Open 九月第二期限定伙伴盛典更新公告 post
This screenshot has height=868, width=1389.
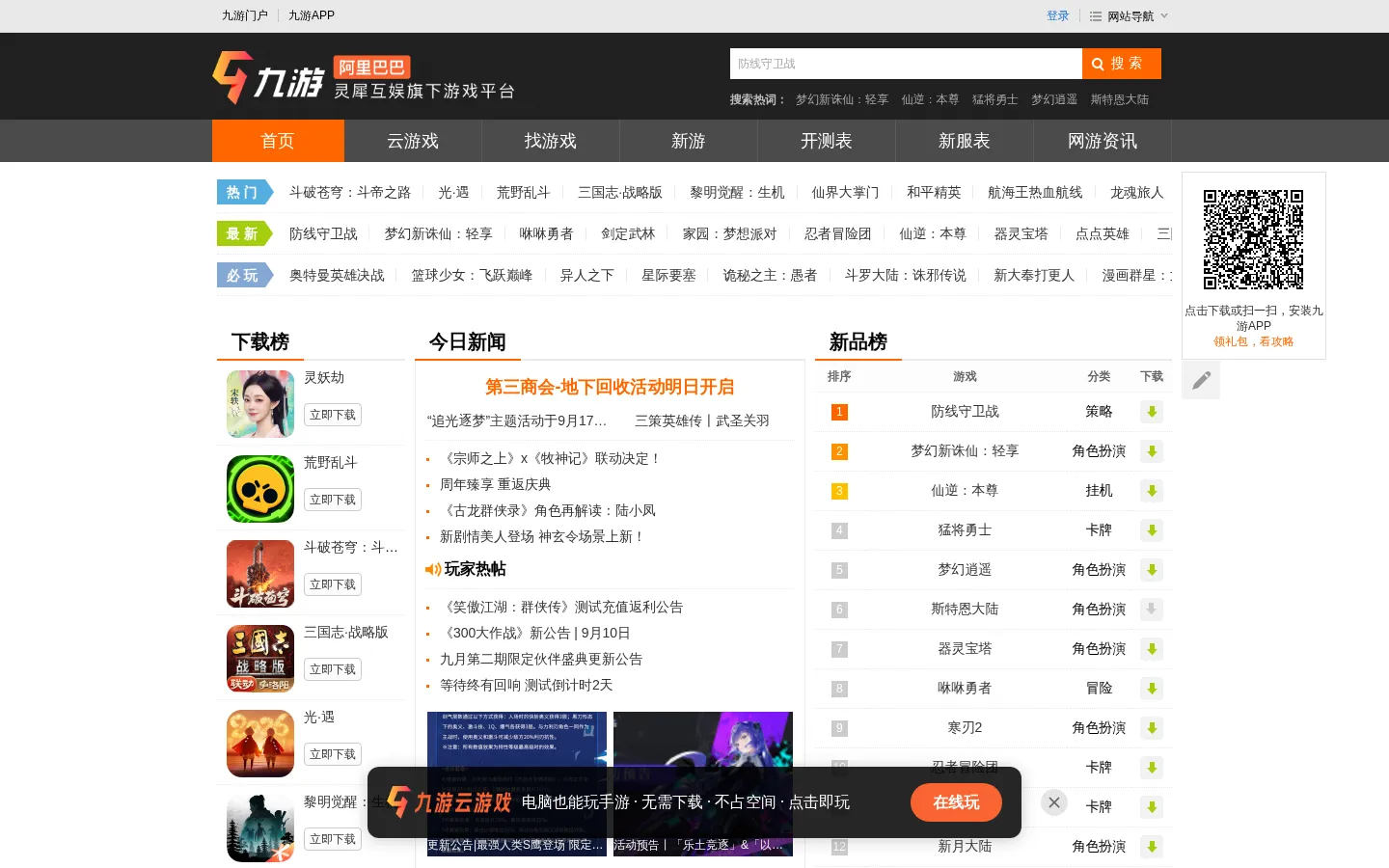(541, 659)
